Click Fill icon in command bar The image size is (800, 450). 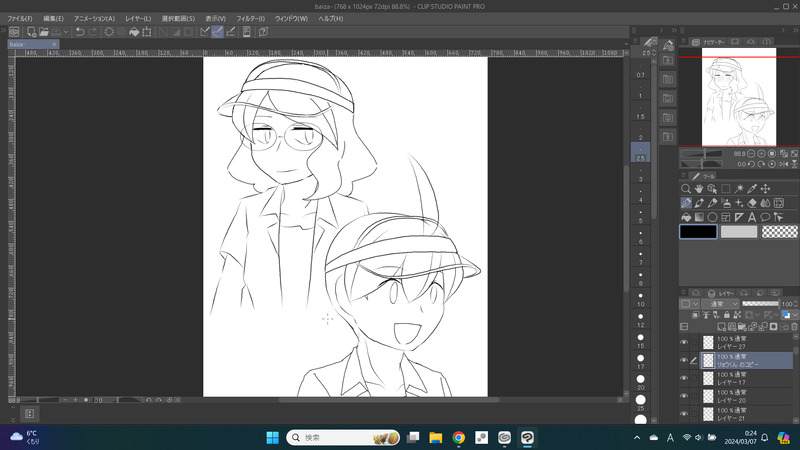point(134,32)
